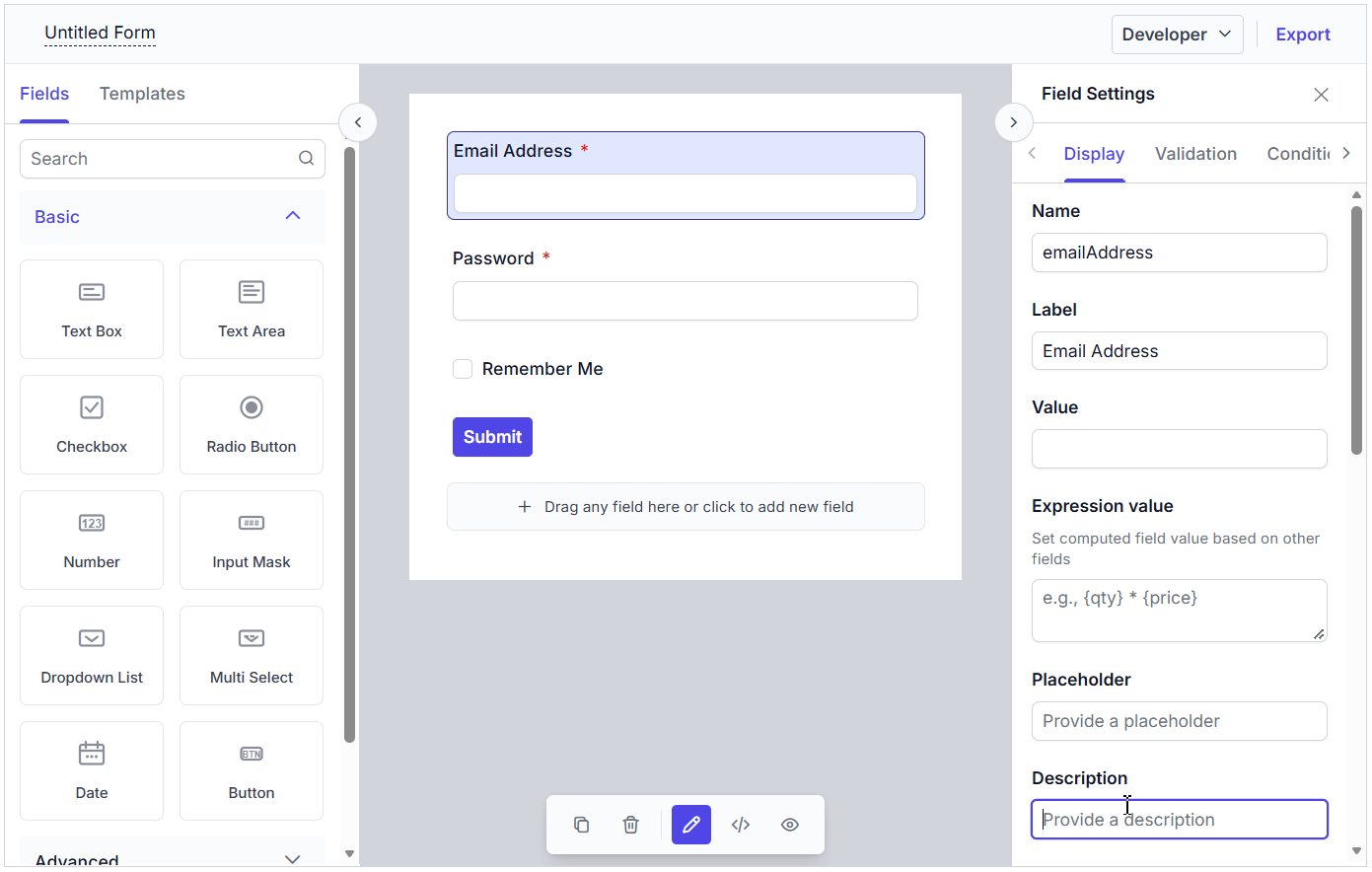The image size is (1372, 872).
Task: Click the Name field containing emailAddress
Action: pos(1180,253)
